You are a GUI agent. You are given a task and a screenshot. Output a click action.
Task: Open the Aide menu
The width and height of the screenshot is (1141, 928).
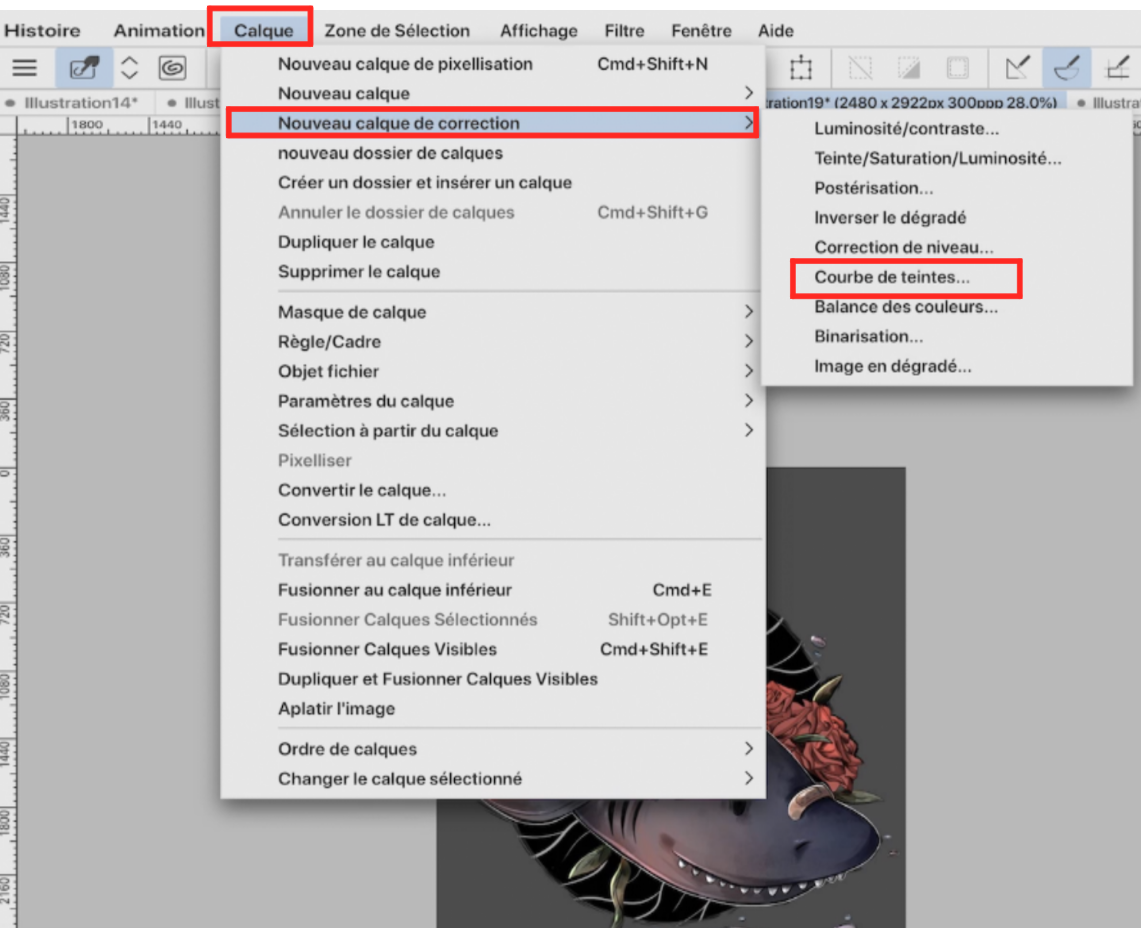(x=776, y=31)
